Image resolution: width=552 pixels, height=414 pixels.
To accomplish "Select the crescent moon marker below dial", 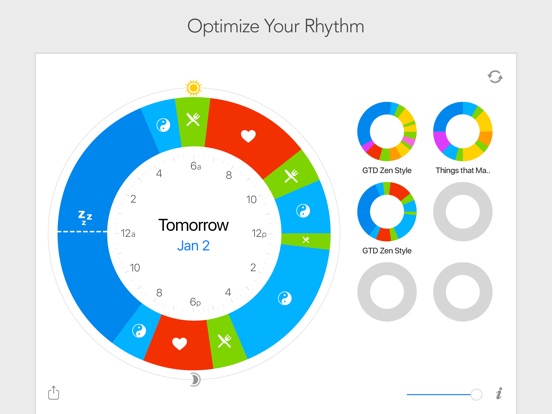I will coord(195,380).
